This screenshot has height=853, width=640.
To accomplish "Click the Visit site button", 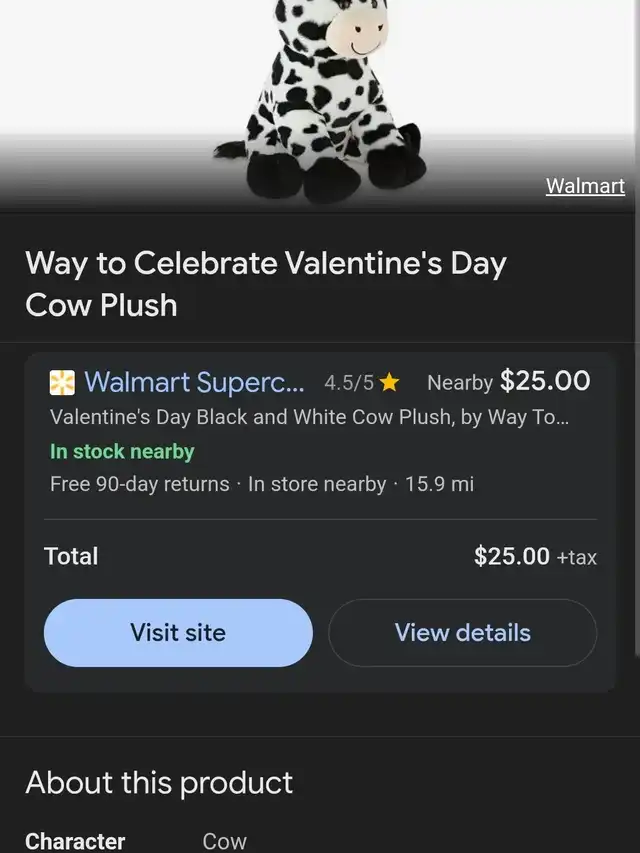I will click(x=178, y=633).
